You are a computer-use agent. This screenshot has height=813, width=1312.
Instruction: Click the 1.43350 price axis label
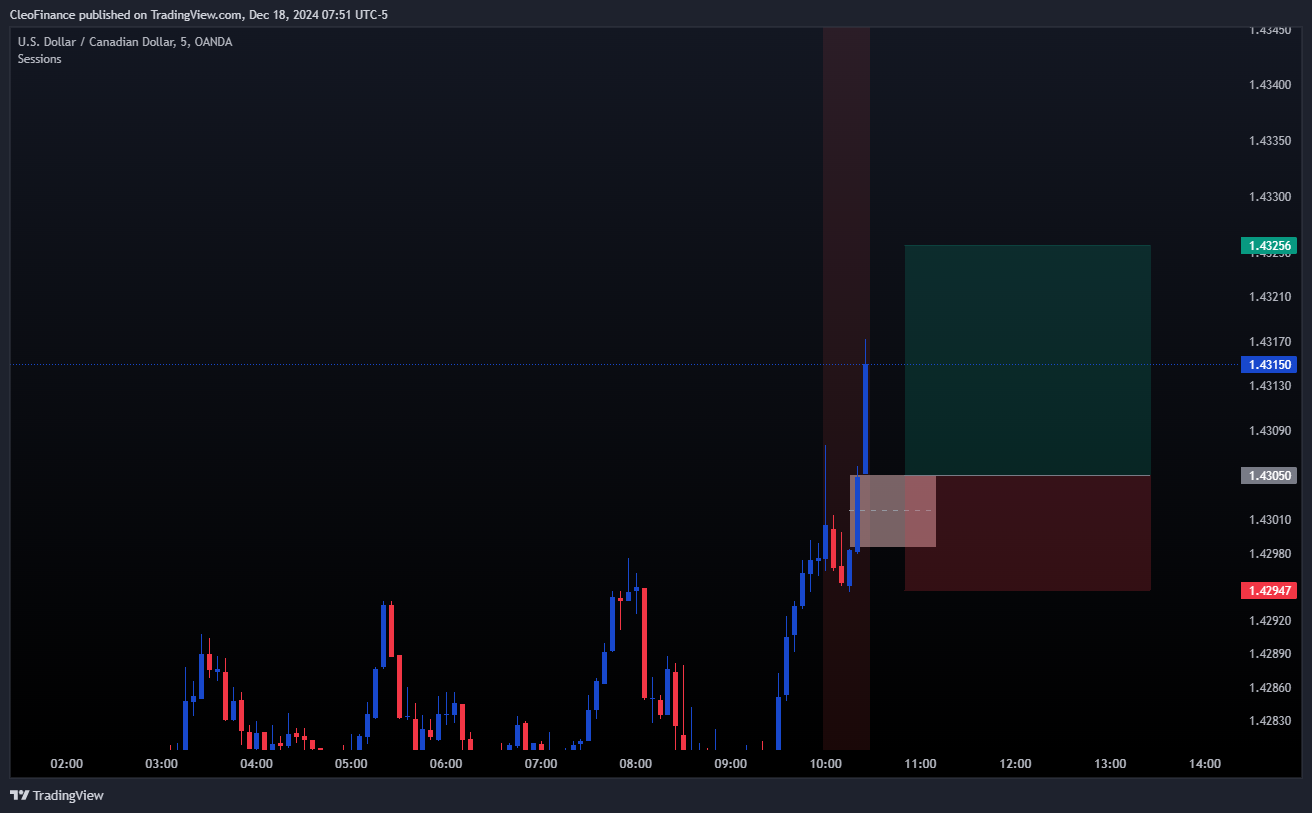[1270, 141]
